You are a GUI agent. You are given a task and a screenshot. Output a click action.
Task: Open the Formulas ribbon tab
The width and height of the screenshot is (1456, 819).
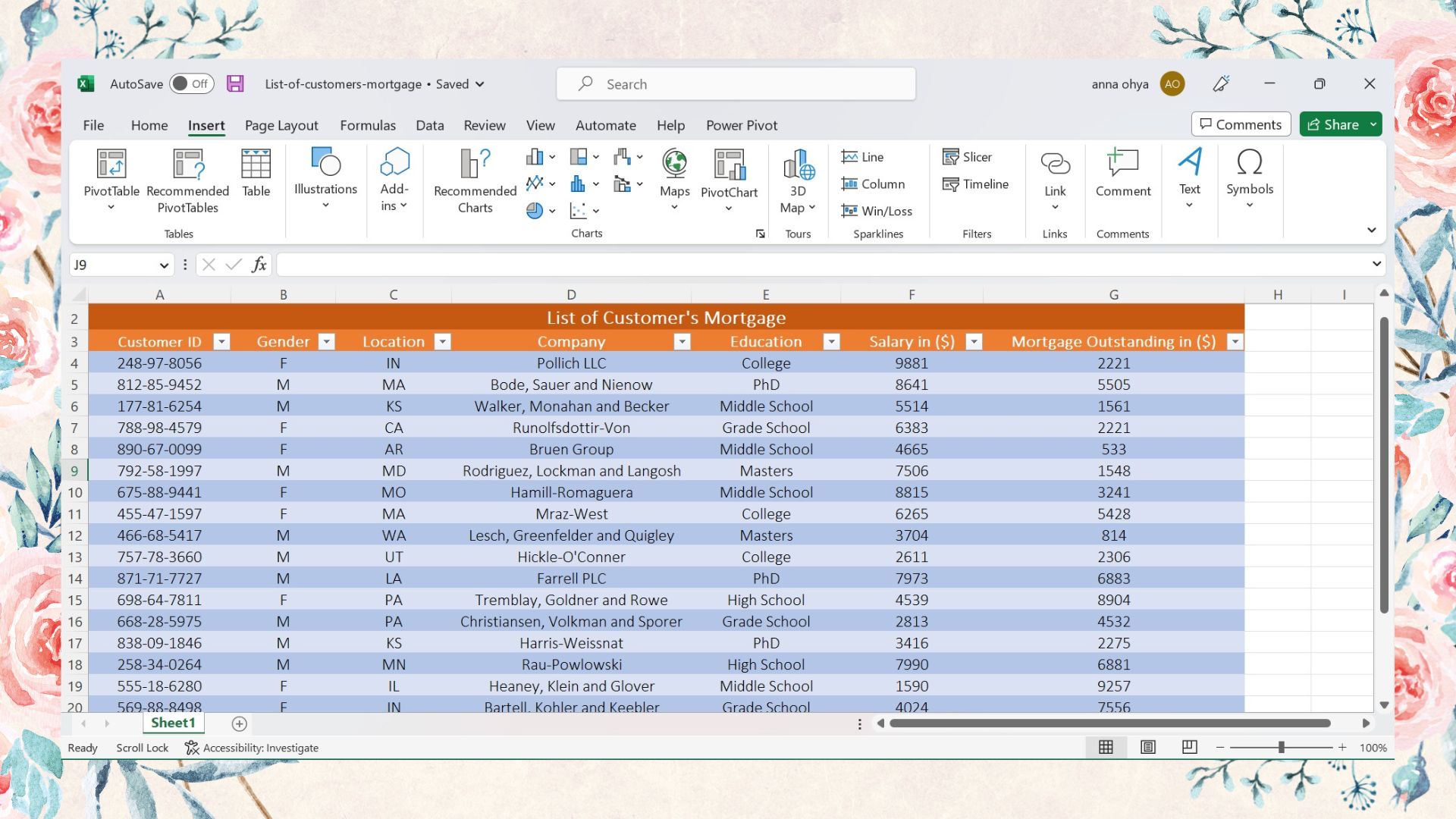click(x=367, y=125)
